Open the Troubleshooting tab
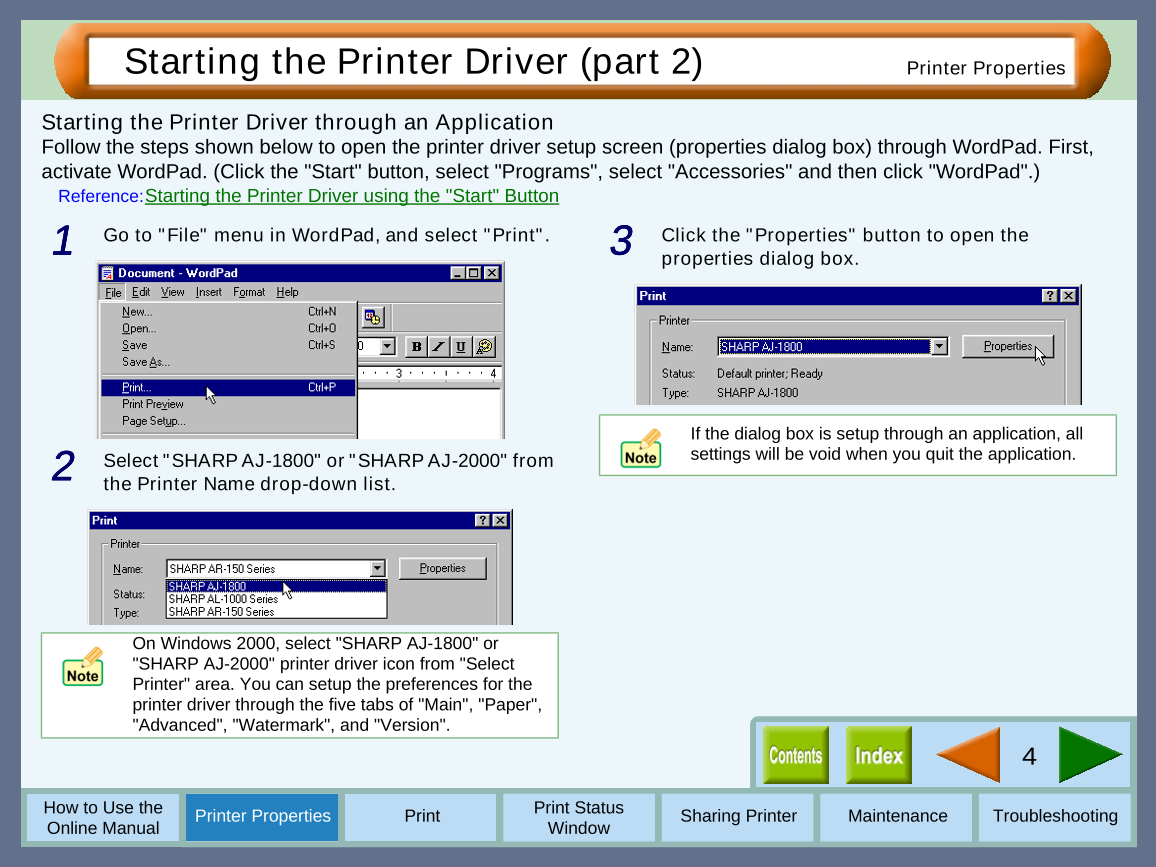The width and height of the screenshot is (1156, 867). (1055, 817)
